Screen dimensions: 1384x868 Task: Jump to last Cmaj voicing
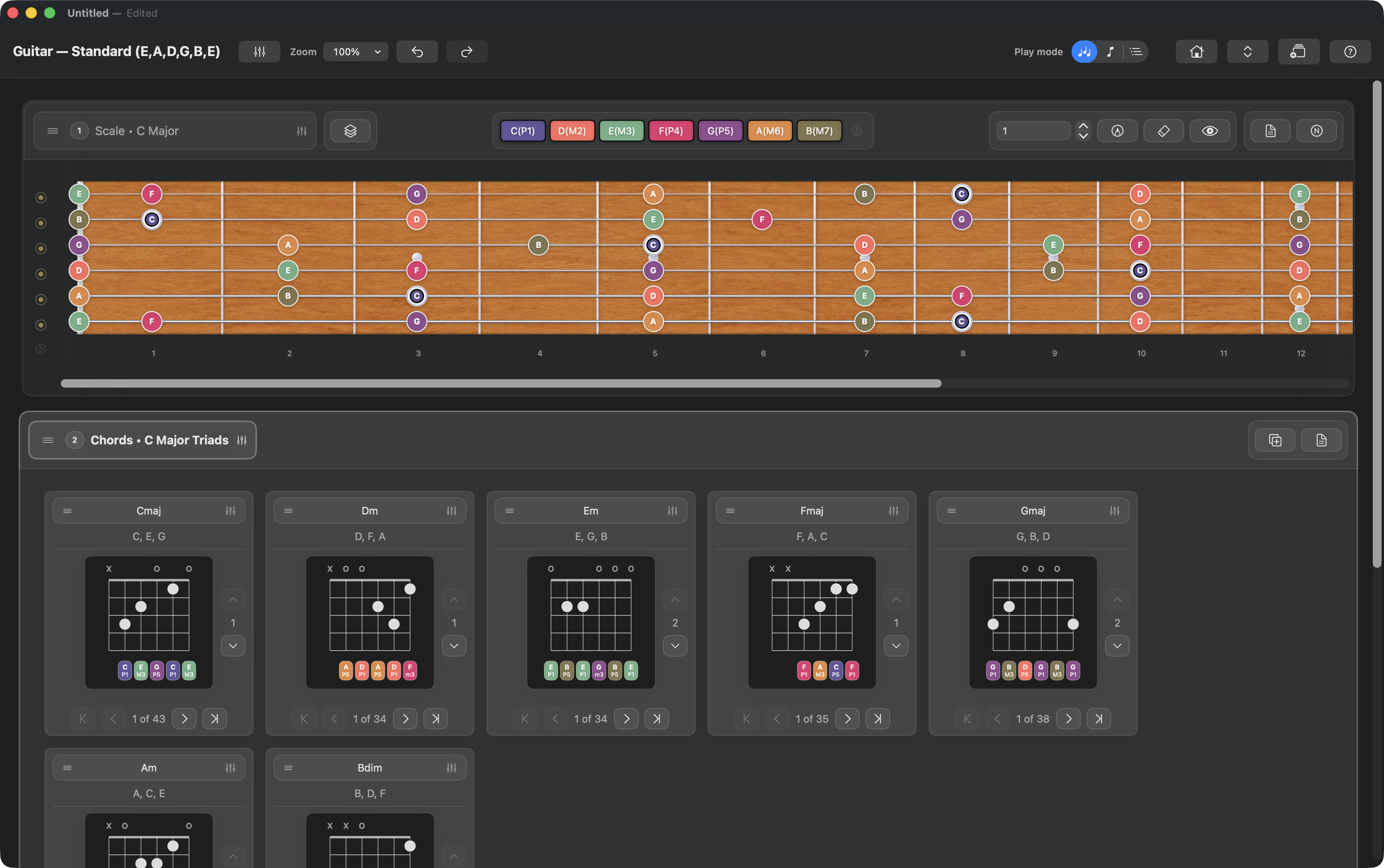click(215, 719)
